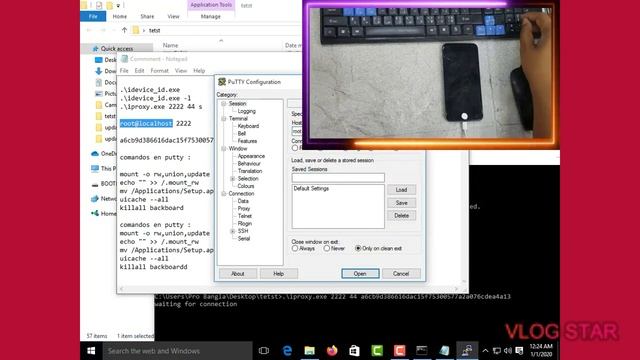Collapse the Connection category in PuTTY tree
Image resolution: width=640 pixels, height=360 pixels.
224,193
